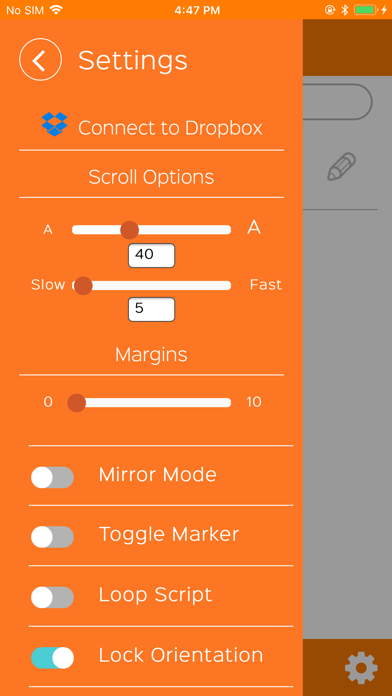Open the gear settings icon
Screen dimensions: 392x696
pyautogui.click(x=361, y=668)
